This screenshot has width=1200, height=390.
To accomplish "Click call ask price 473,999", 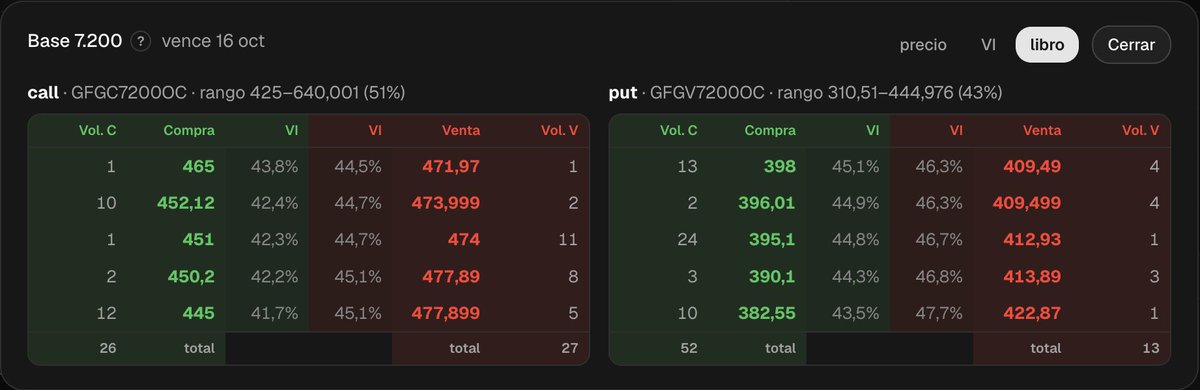I will click(x=446, y=203).
